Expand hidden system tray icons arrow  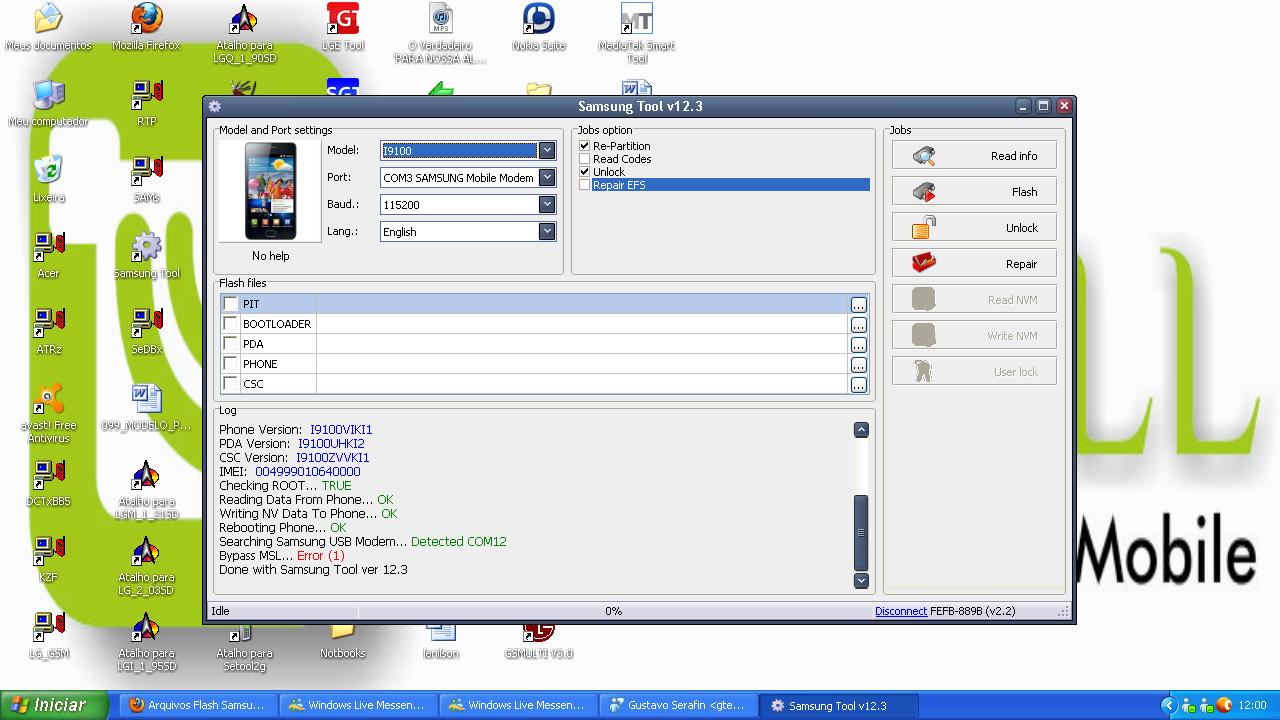[1167, 705]
